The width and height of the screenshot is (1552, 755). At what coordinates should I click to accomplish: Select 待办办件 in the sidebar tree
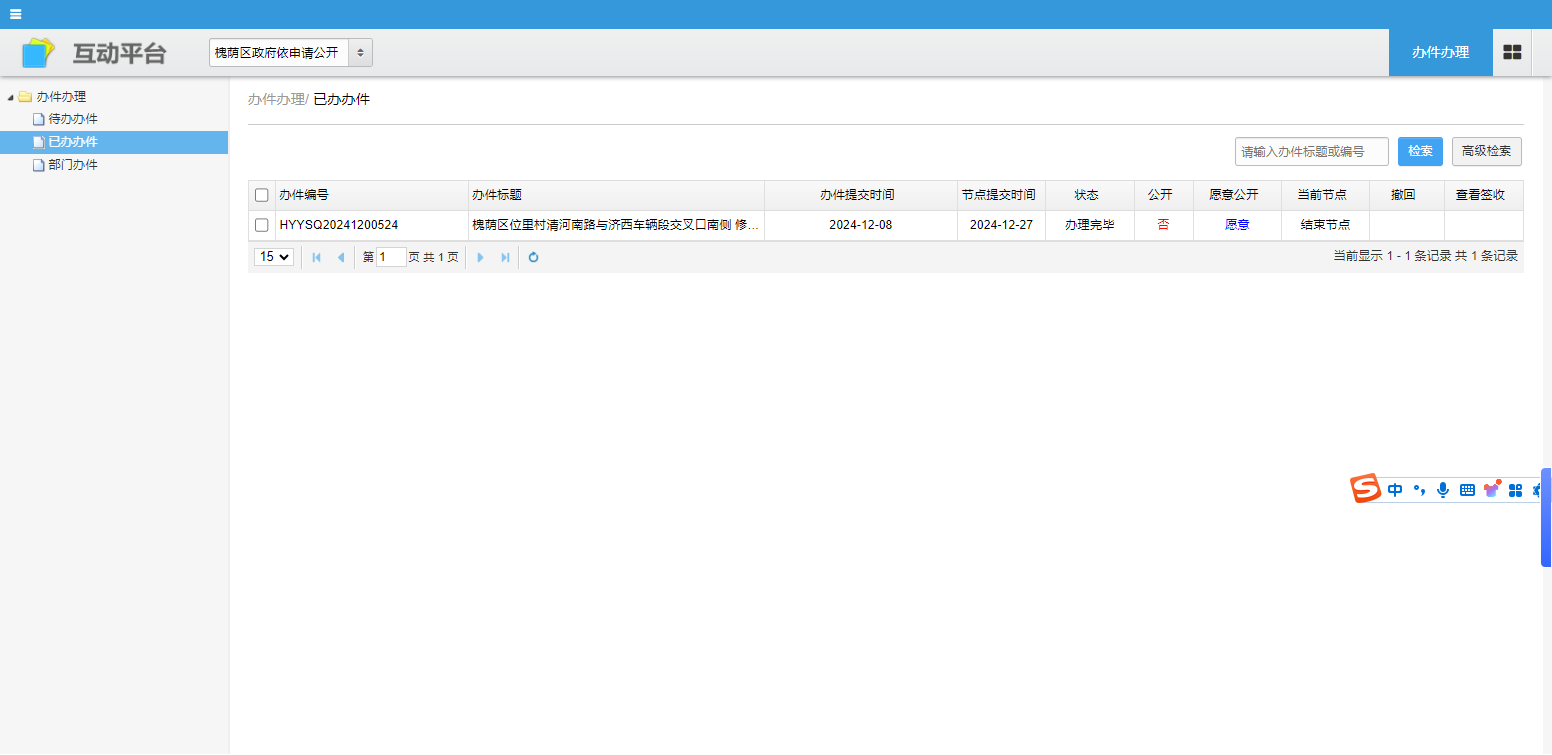(x=72, y=119)
